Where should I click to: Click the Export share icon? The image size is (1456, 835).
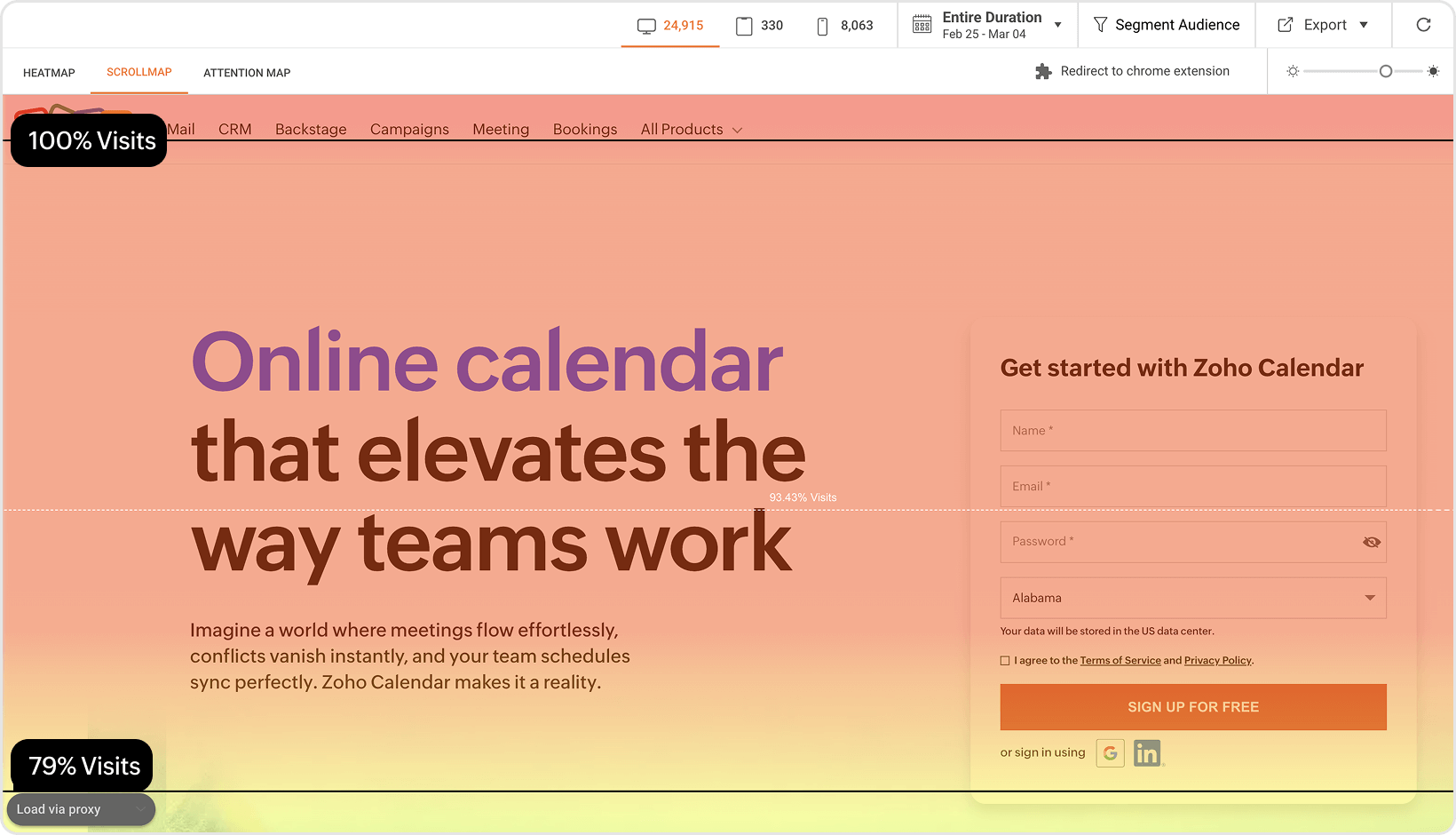click(1285, 25)
